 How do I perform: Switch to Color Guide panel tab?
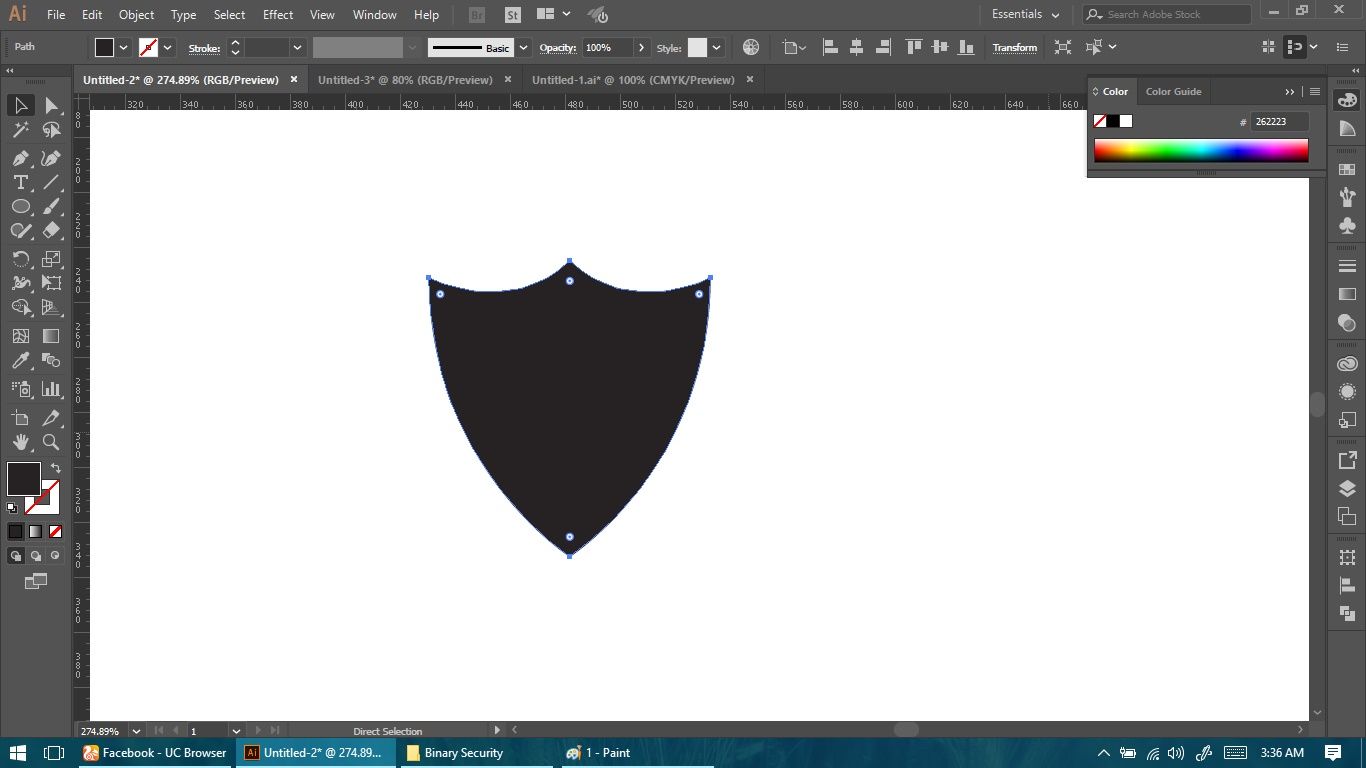point(1173,91)
